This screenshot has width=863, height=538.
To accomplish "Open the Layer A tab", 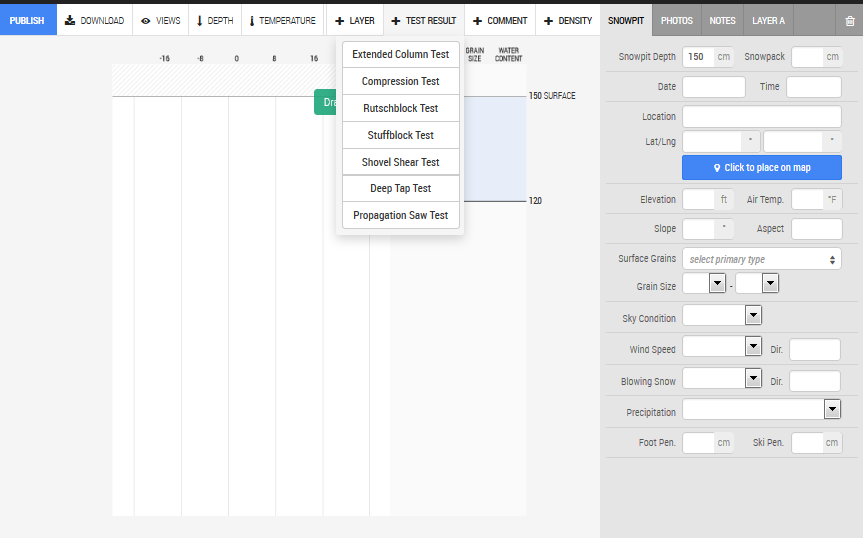I will [x=768, y=20].
